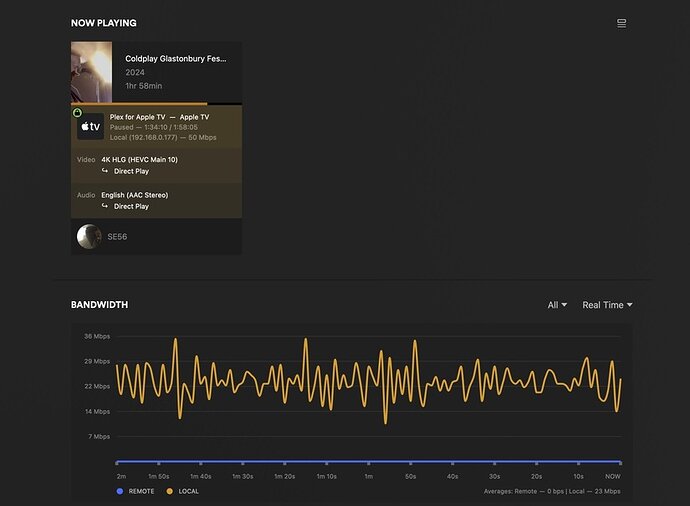The height and width of the screenshot is (506, 690).
Task: Click the green secure connection lock icon
Action: click(77, 113)
